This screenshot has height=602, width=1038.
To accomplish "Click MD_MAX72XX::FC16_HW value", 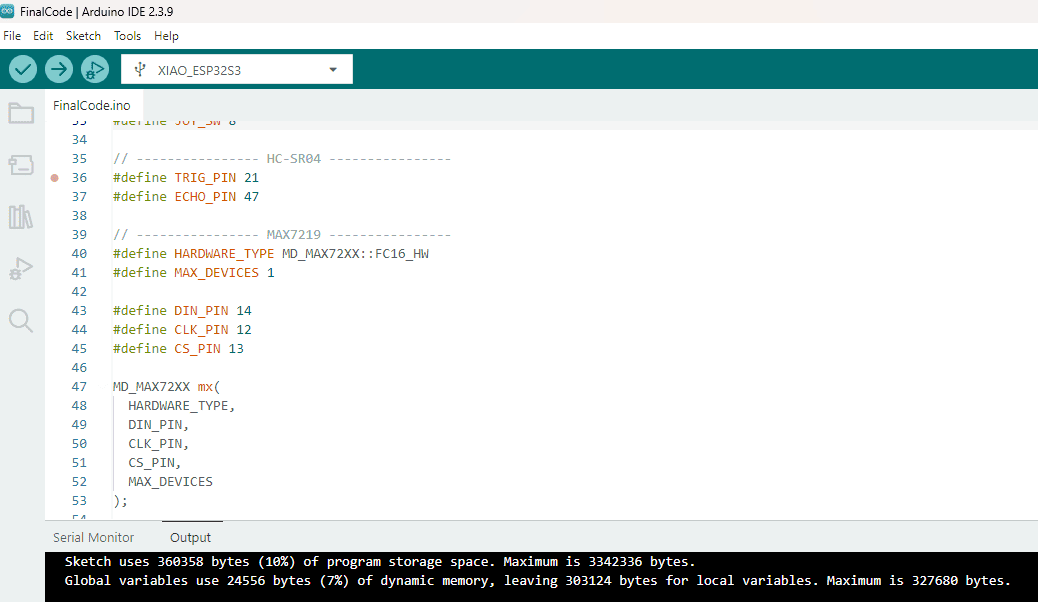I will click(355, 254).
